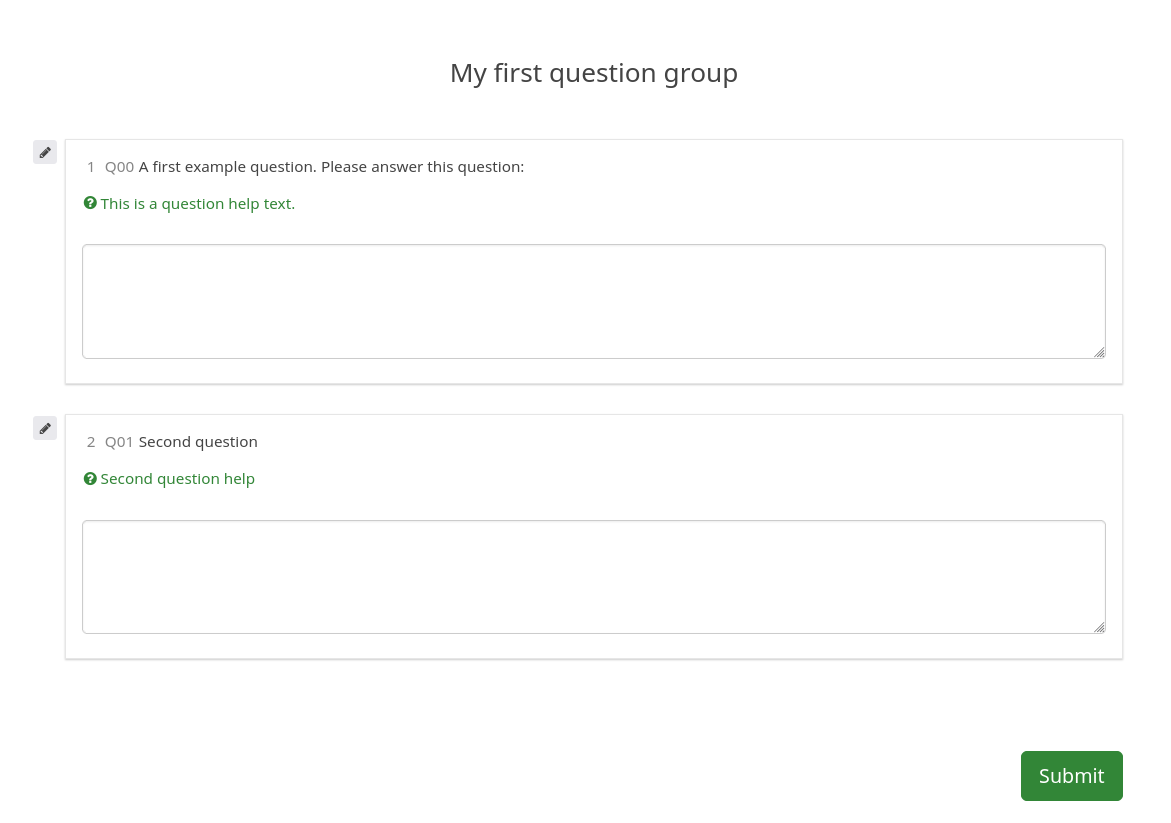
Task: Click the 'This is a question help text.' message
Action: pyautogui.click(x=198, y=204)
